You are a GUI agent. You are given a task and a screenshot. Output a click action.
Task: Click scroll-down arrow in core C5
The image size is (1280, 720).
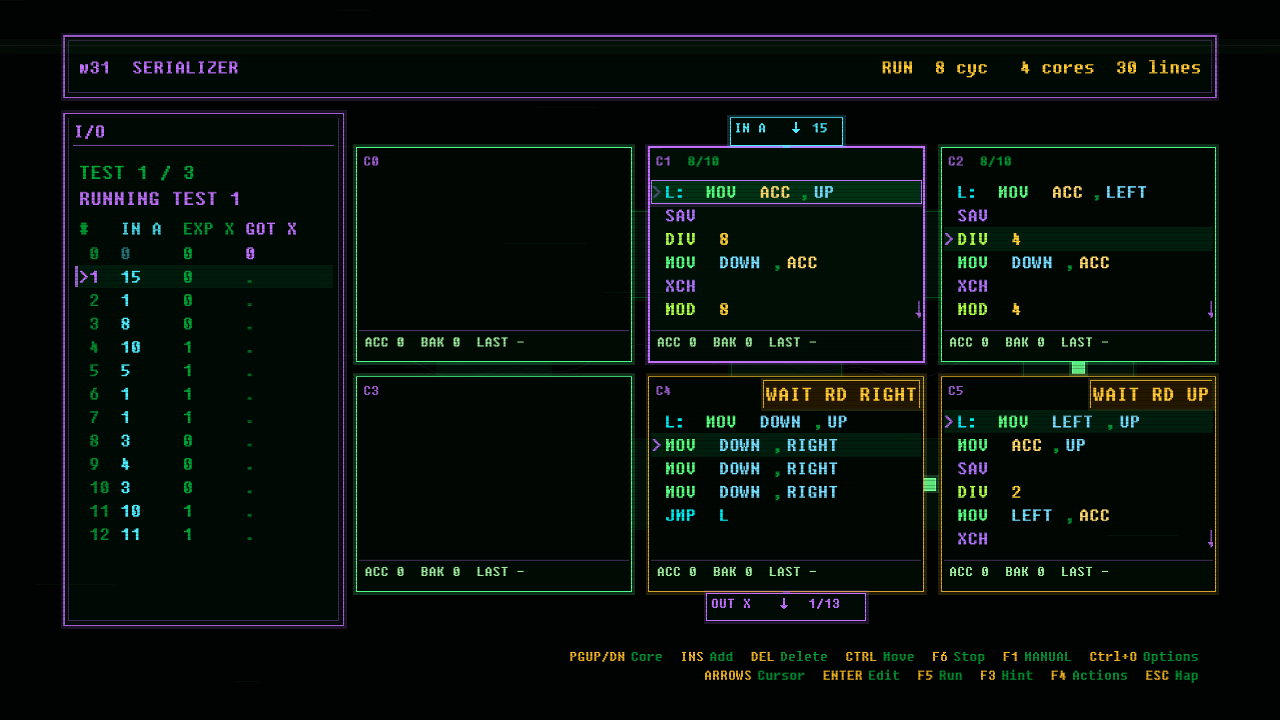[x=1211, y=539]
